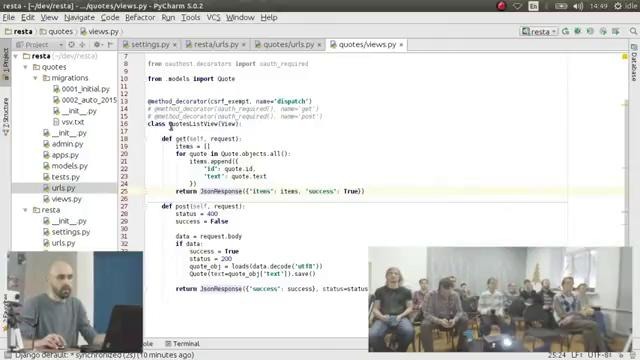Open the resta run configuration dropdown
Screen dimensions: 640x360
click(539, 31)
